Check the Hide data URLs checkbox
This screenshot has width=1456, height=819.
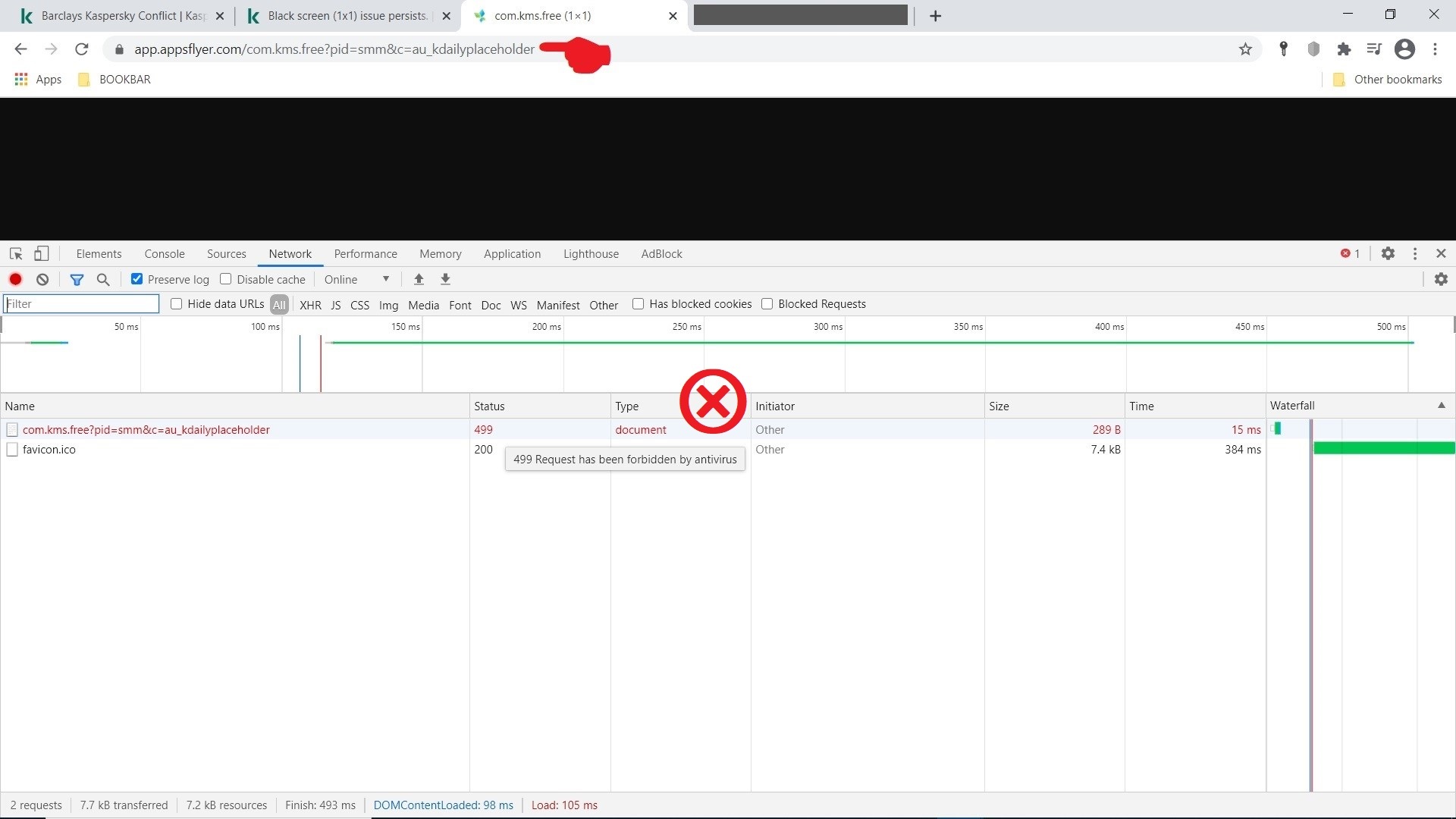pyautogui.click(x=177, y=304)
